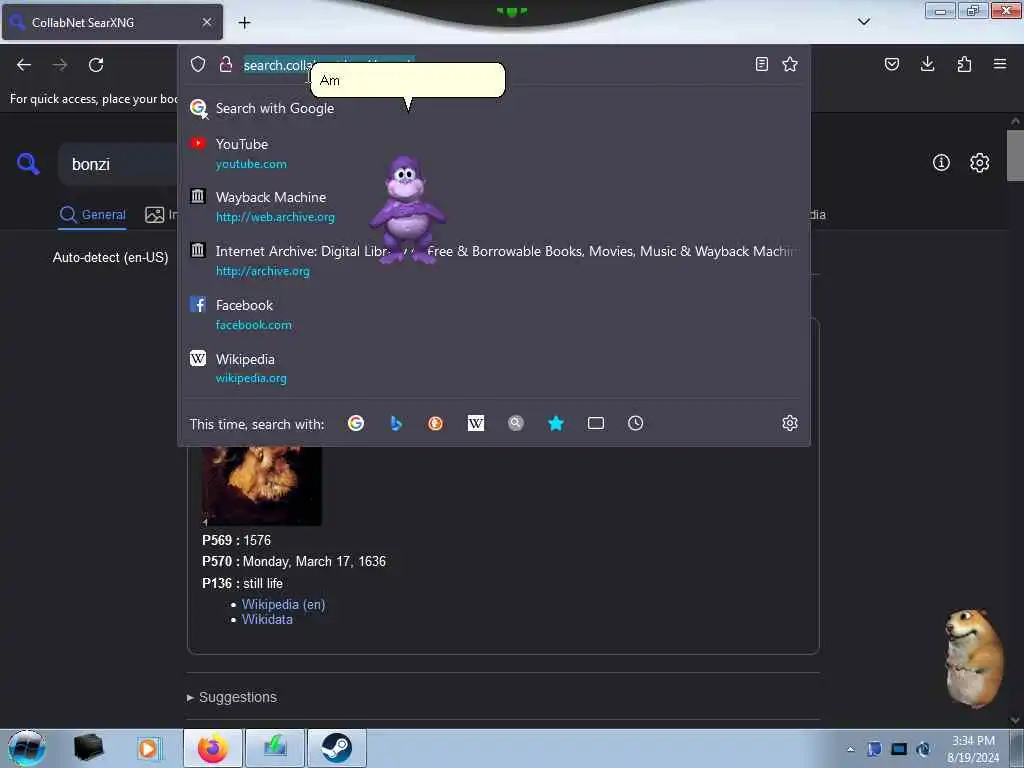The image size is (1024, 768).
Task: Show hidden system tray icons
Action: click(x=850, y=749)
